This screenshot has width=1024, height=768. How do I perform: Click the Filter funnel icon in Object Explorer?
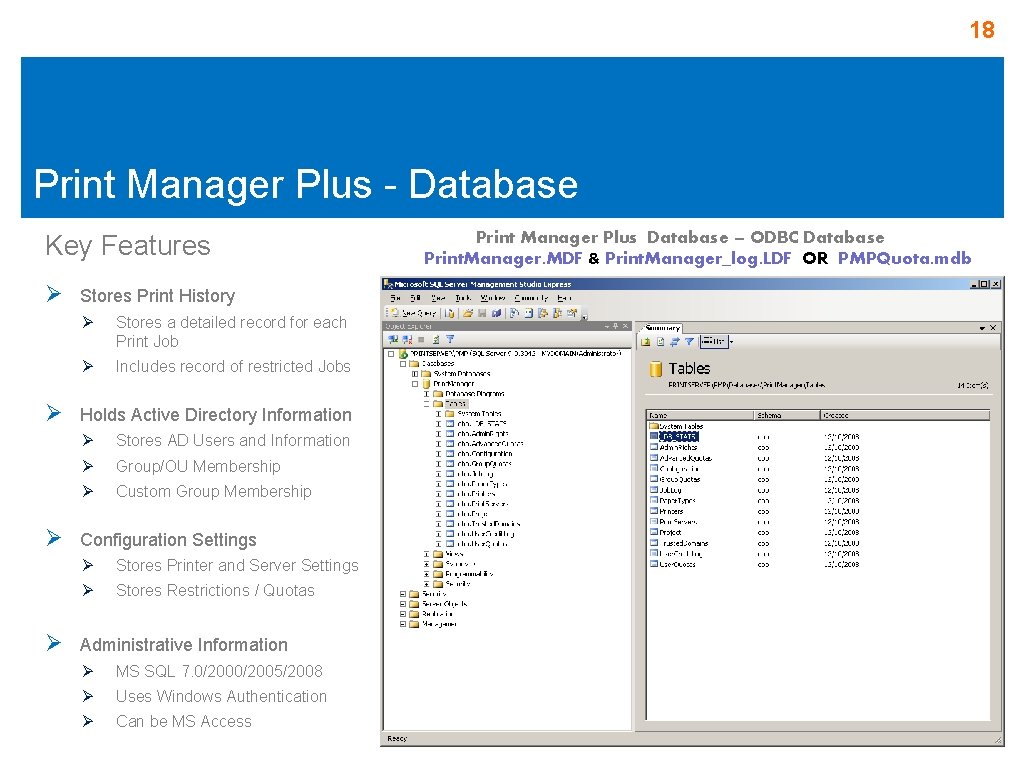click(x=450, y=340)
